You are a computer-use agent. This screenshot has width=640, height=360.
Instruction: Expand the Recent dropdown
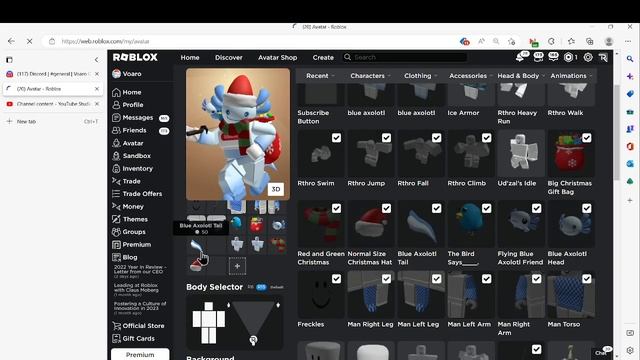pos(320,76)
